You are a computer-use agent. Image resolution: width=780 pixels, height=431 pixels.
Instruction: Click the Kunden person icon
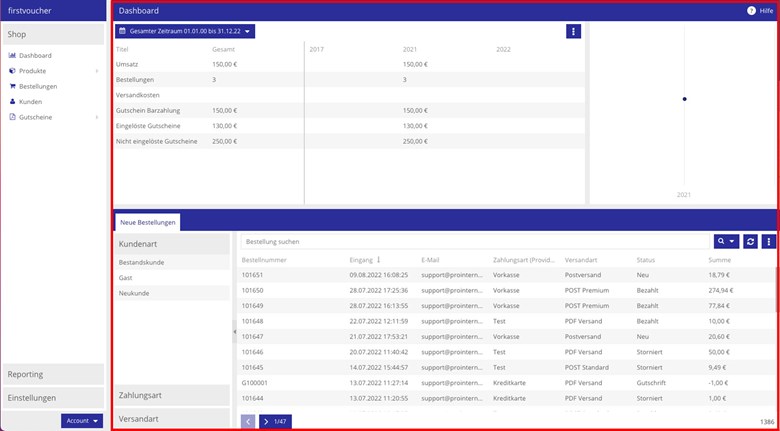12,102
